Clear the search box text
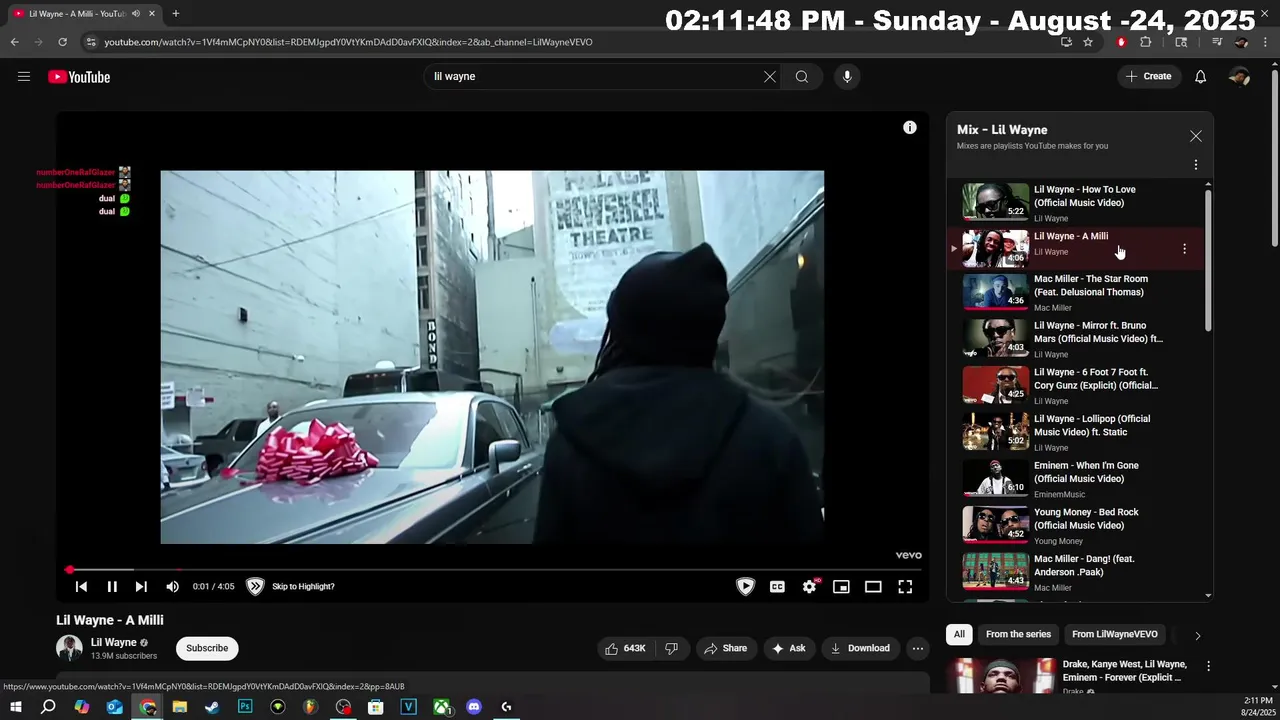1280x720 pixels. pyautogui.click(x=770, y=76)
